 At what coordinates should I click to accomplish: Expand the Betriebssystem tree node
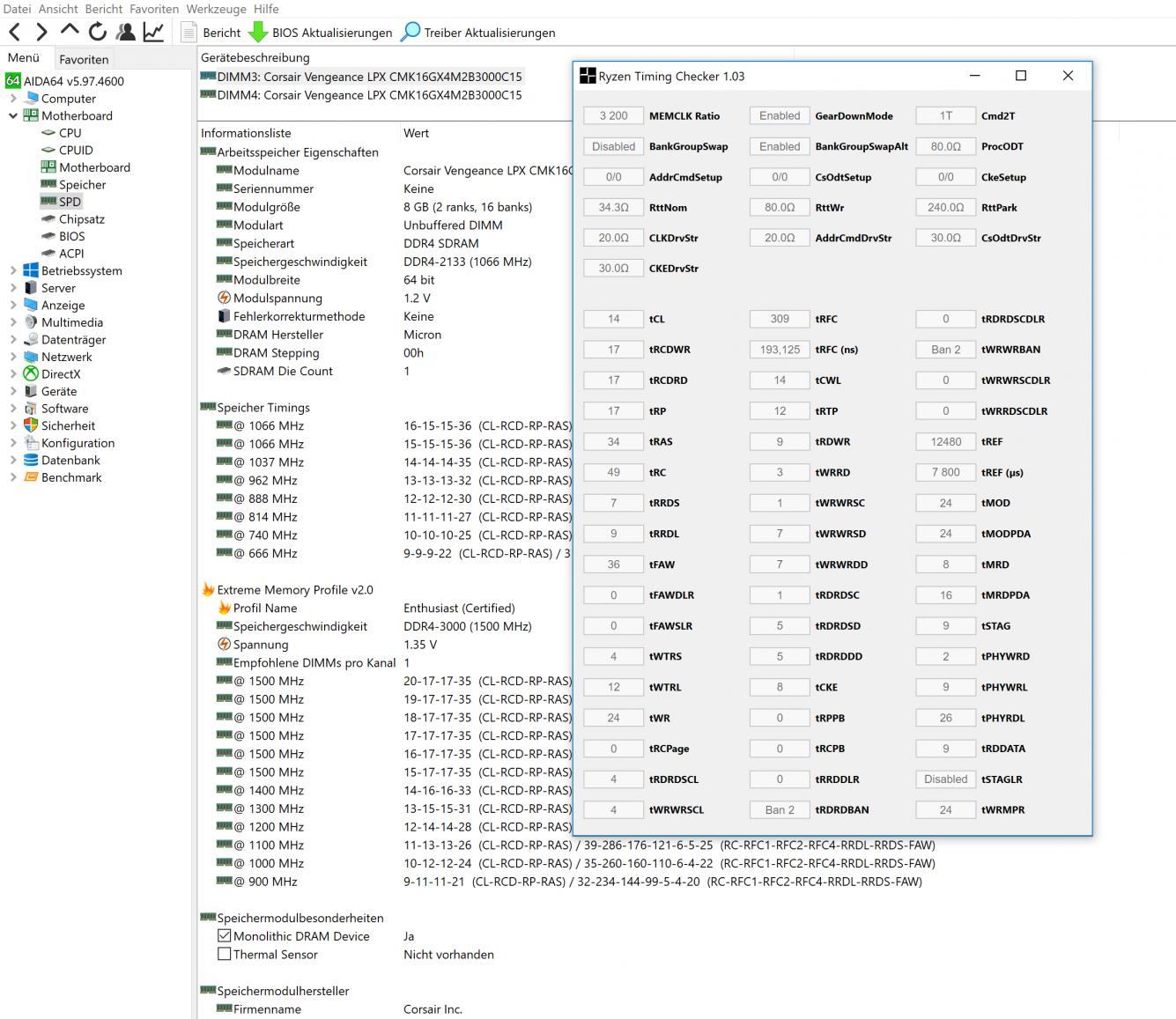tap(12, 270)
